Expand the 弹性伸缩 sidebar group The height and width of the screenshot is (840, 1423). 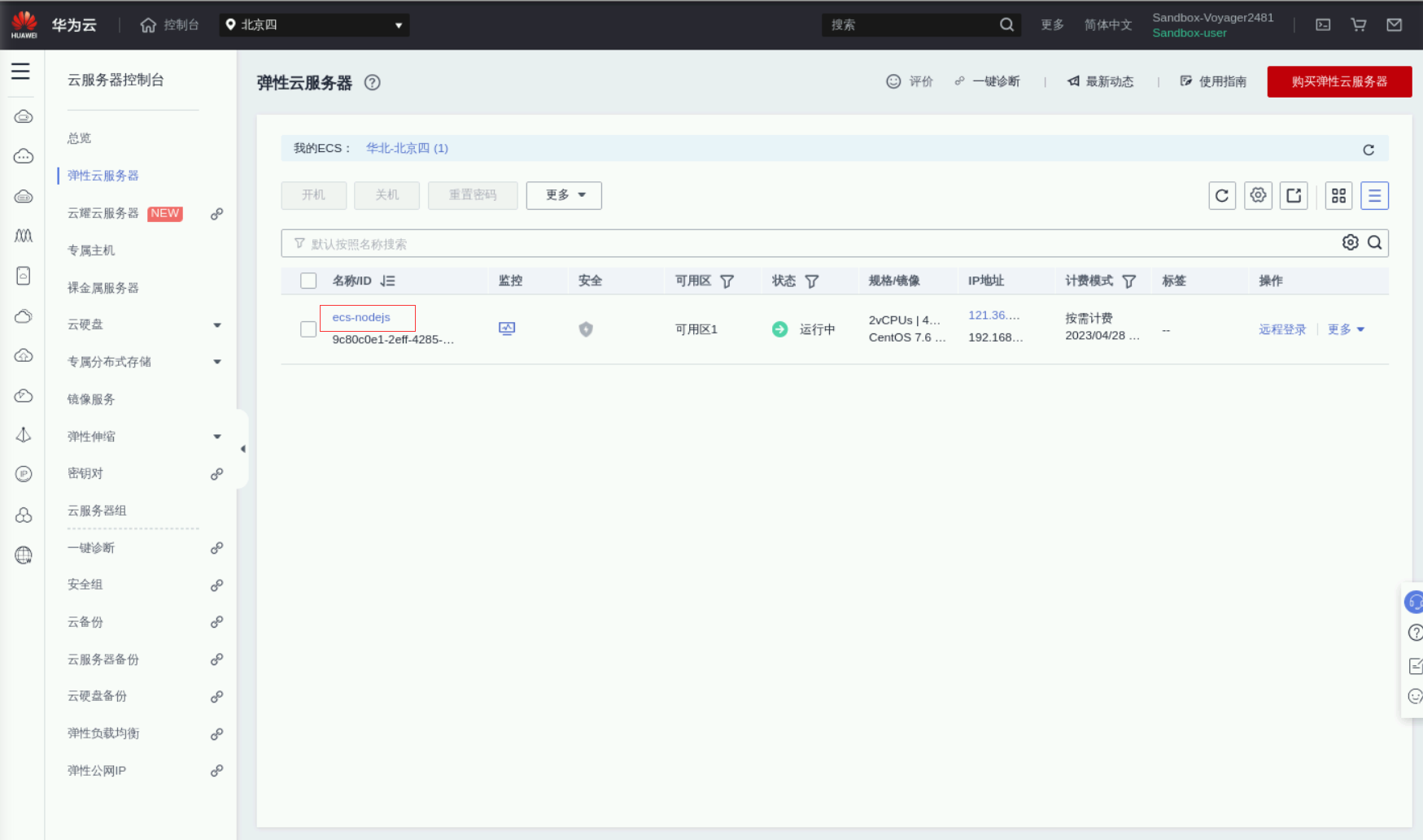click(217, 437)
